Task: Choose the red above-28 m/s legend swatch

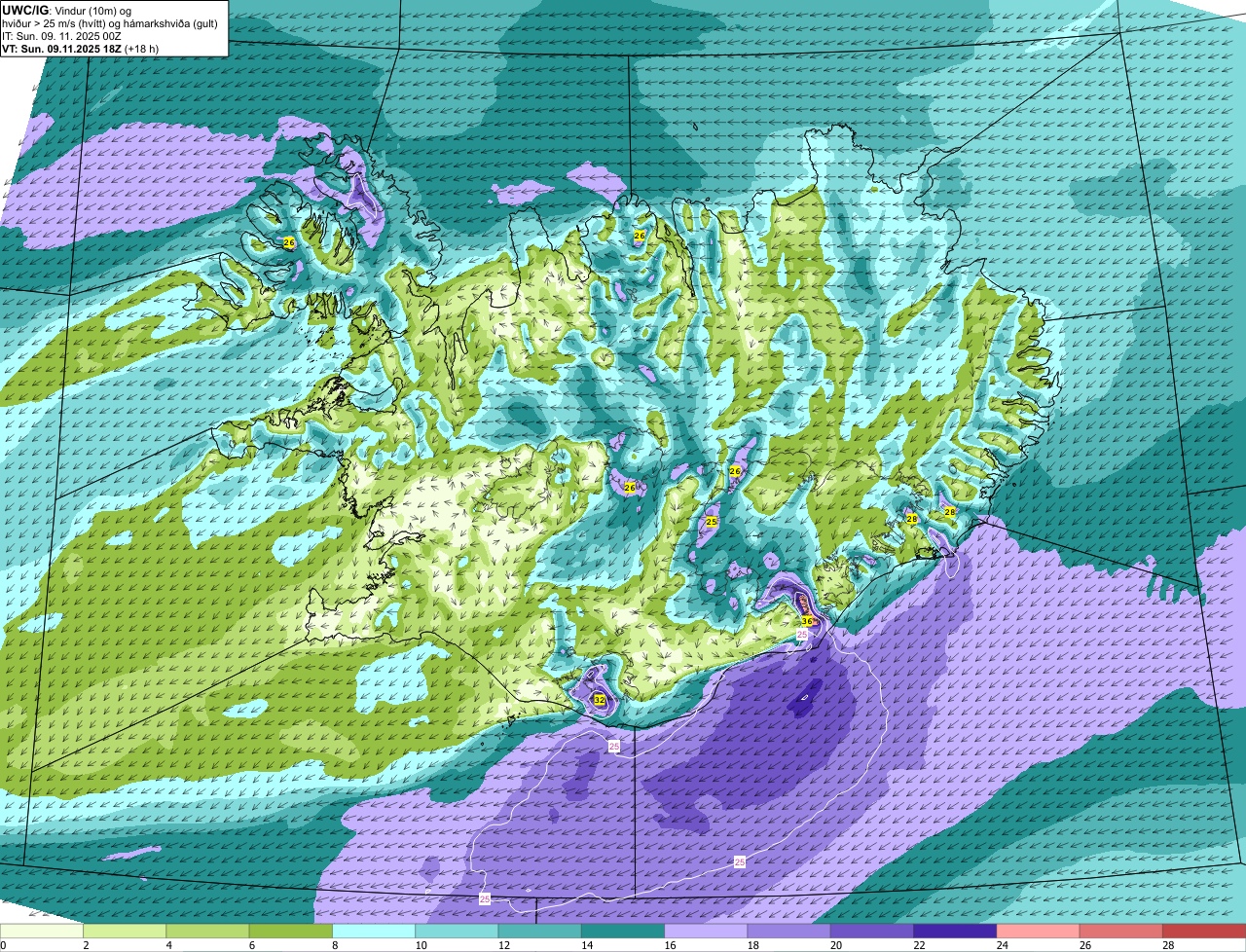Action: click(x=1204, y=931)
